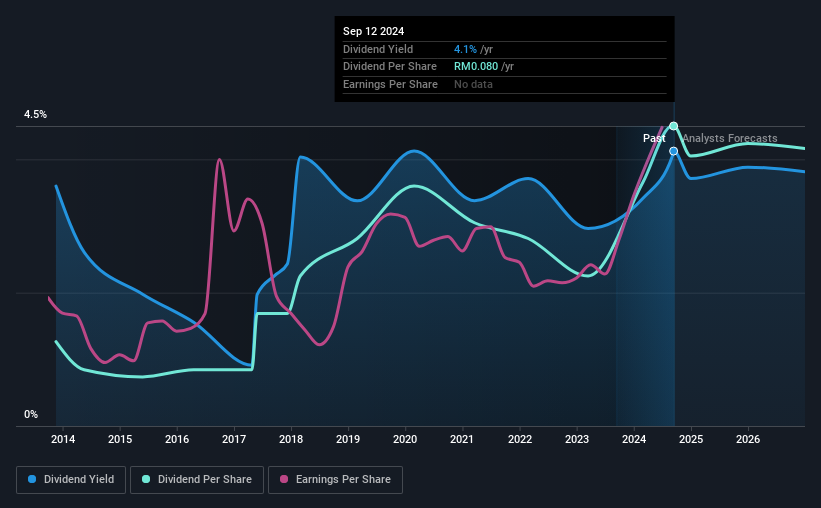Toggle the Dividend Yield legend button
Viewport: 821px width, 508px height.
(x=71, y=480)
